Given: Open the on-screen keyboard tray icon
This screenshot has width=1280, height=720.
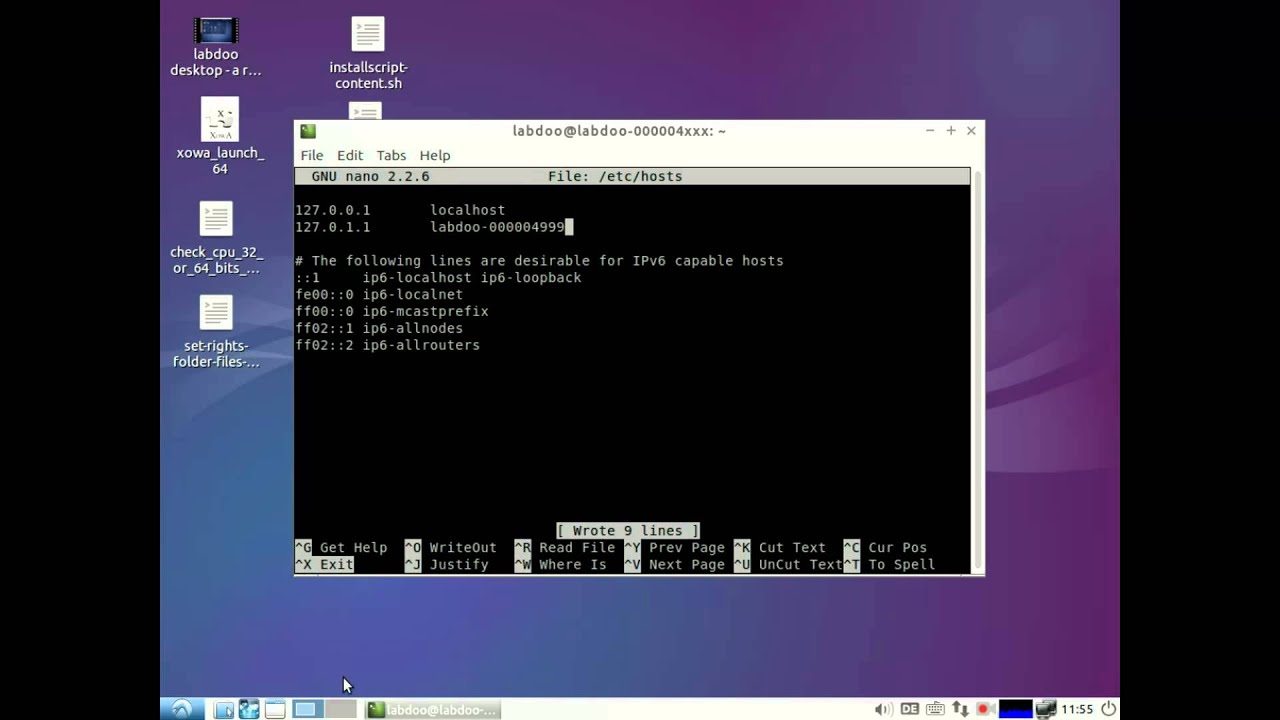Looking at the screenshot, I should tap(935, 709).
